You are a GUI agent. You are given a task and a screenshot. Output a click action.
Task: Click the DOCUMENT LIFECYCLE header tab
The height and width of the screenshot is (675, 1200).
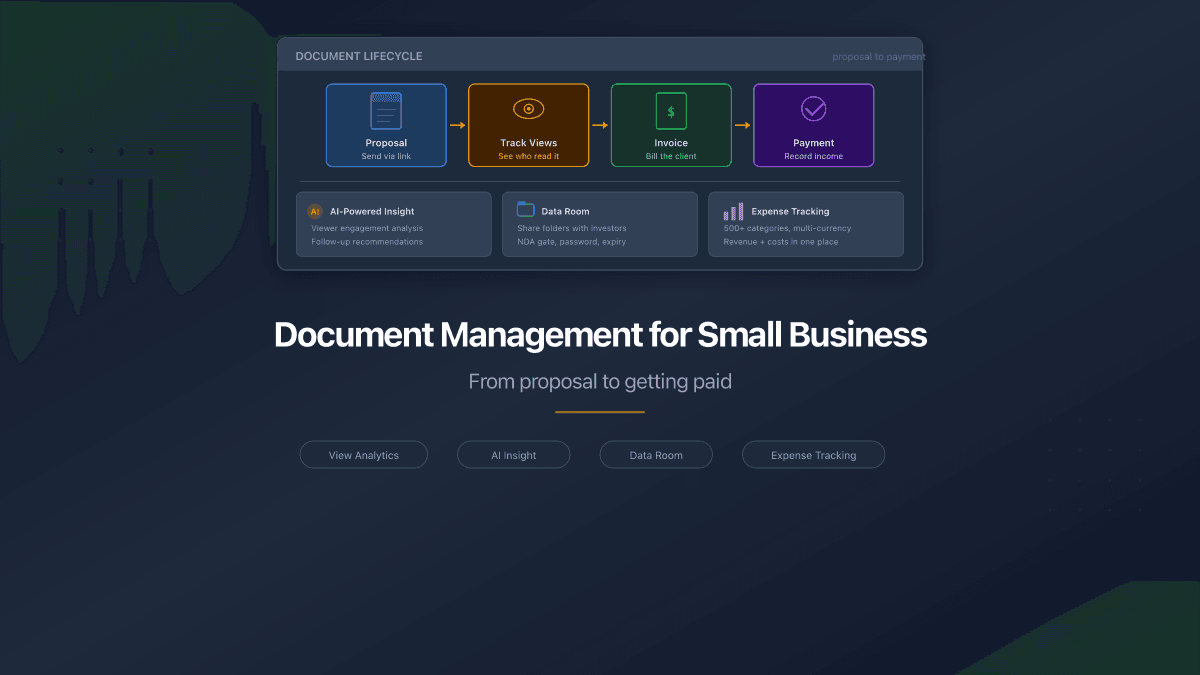pyautogui.click(x=359, y=56)
